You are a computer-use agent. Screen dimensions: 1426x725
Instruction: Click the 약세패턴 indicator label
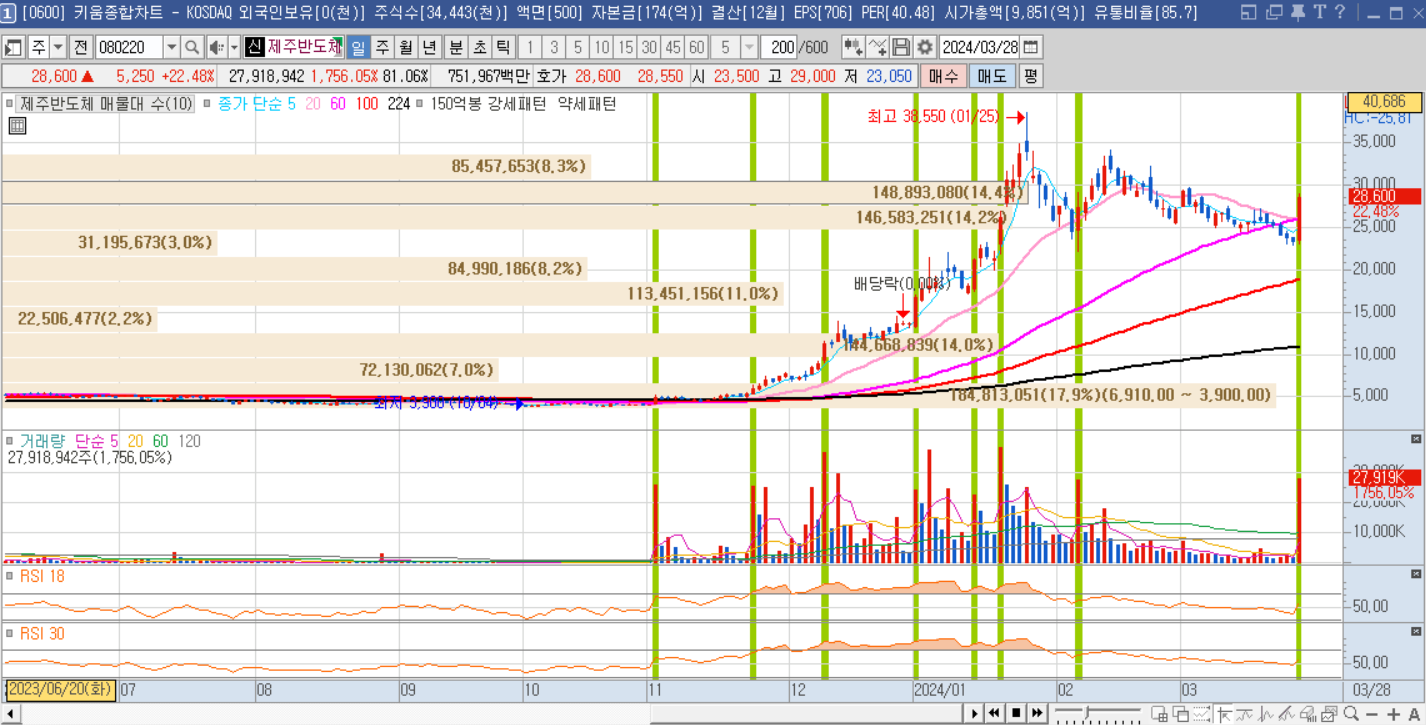point(587,103)
